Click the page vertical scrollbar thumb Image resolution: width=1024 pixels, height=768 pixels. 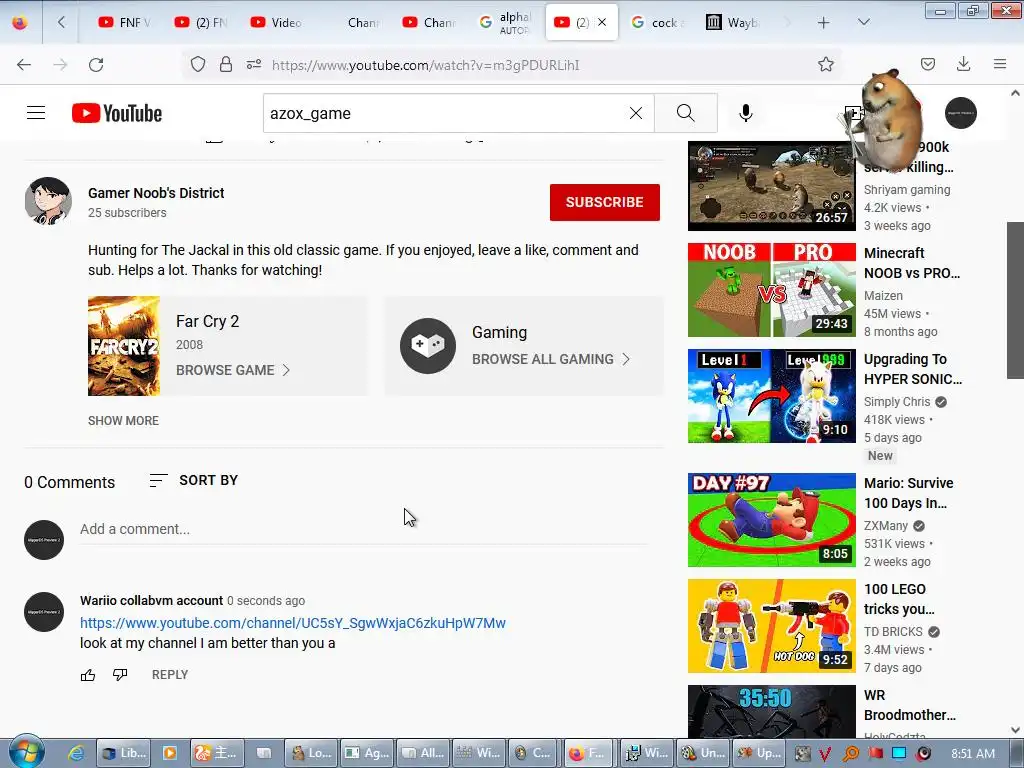point(1015,300)
